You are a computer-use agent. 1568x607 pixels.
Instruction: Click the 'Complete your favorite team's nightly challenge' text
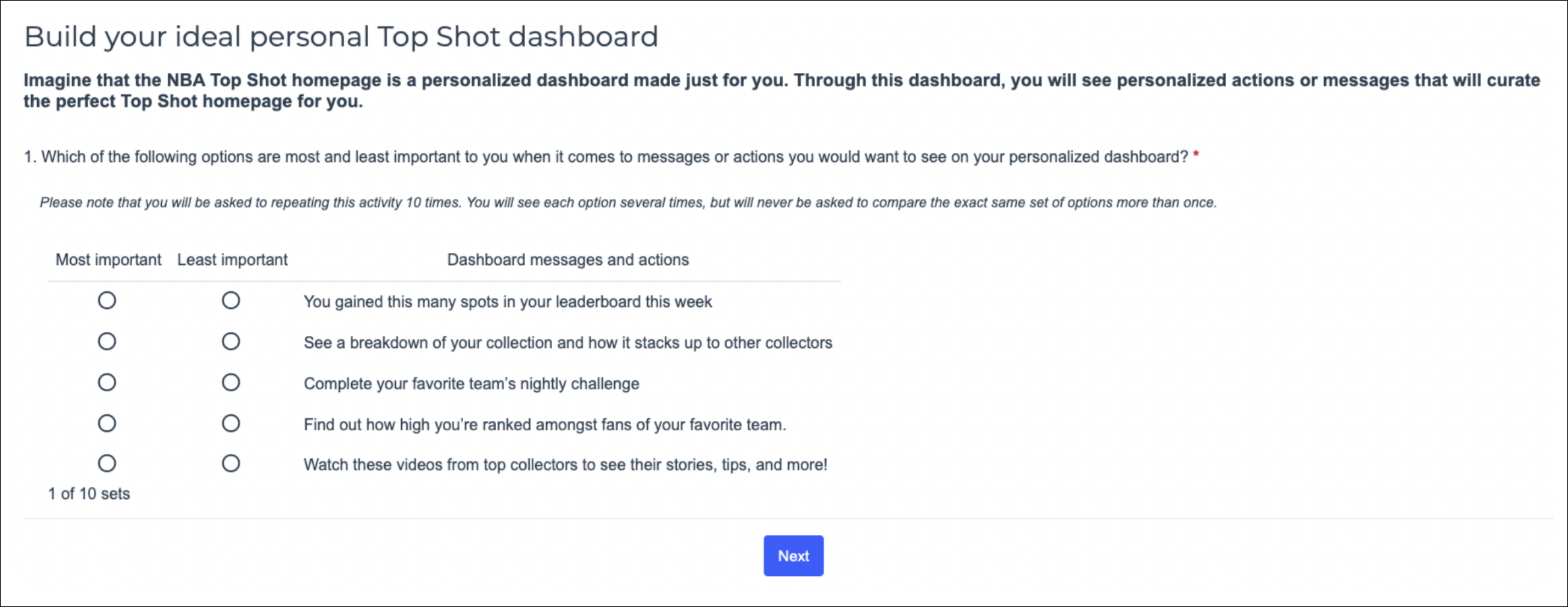pos(471,384)
